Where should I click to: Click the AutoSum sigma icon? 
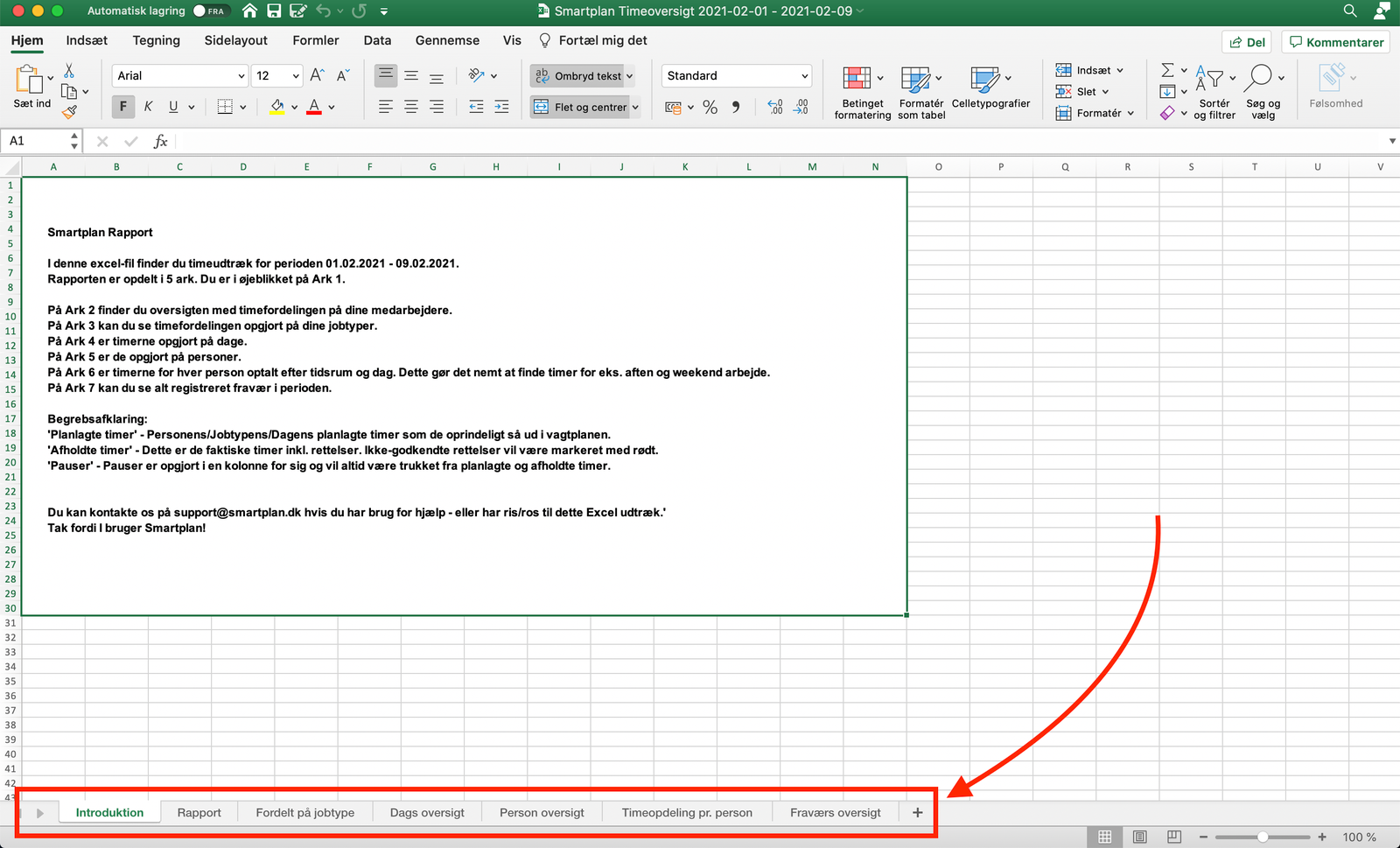click(1167, 70)
